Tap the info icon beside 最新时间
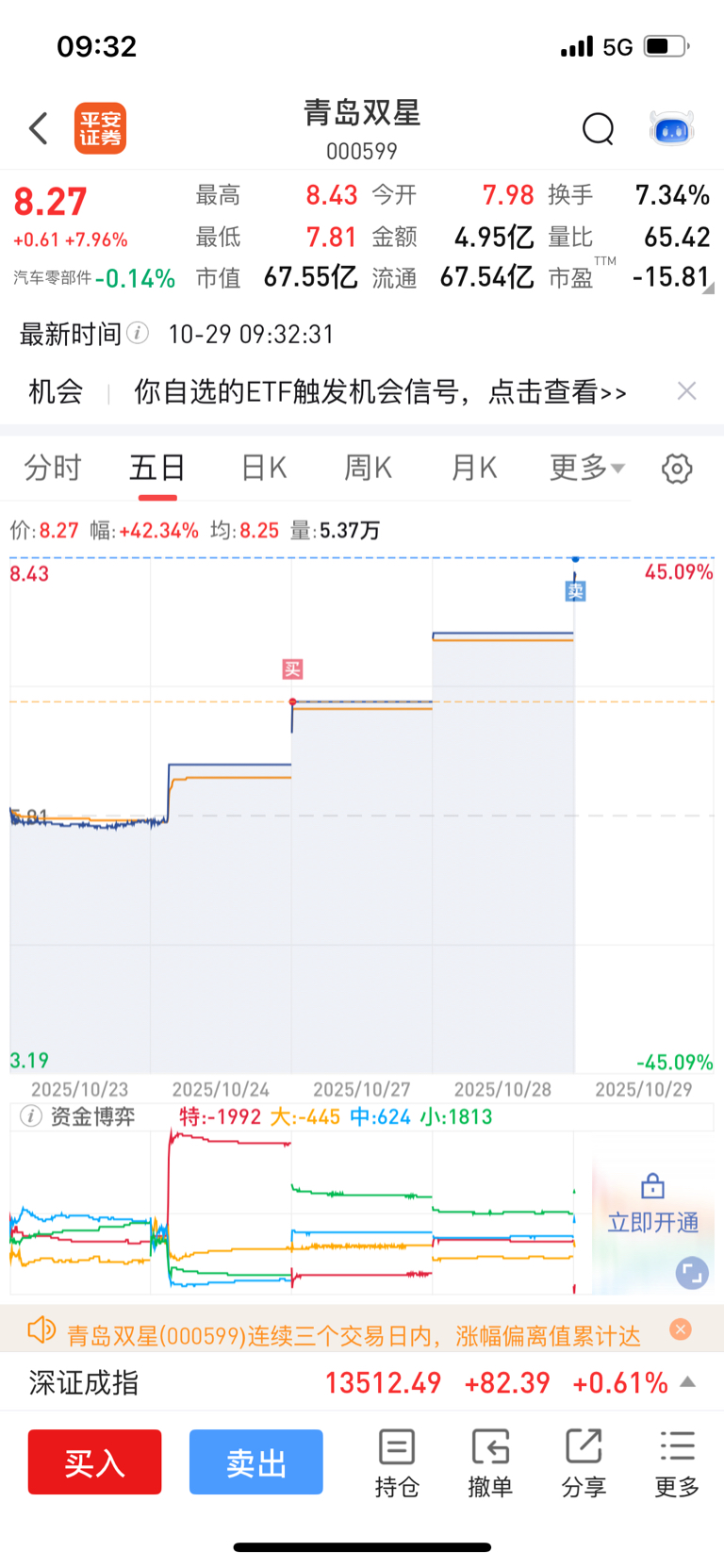Screen dimensions: 724x1568 tap(138, 333)
